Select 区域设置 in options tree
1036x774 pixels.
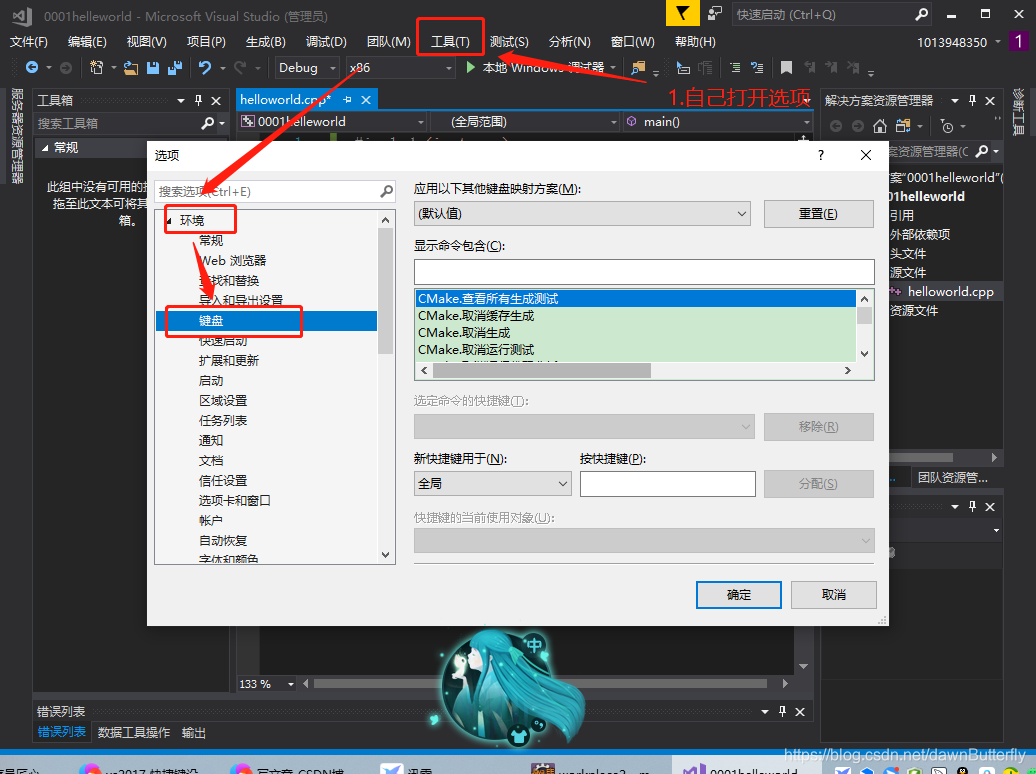pos(223,401)
